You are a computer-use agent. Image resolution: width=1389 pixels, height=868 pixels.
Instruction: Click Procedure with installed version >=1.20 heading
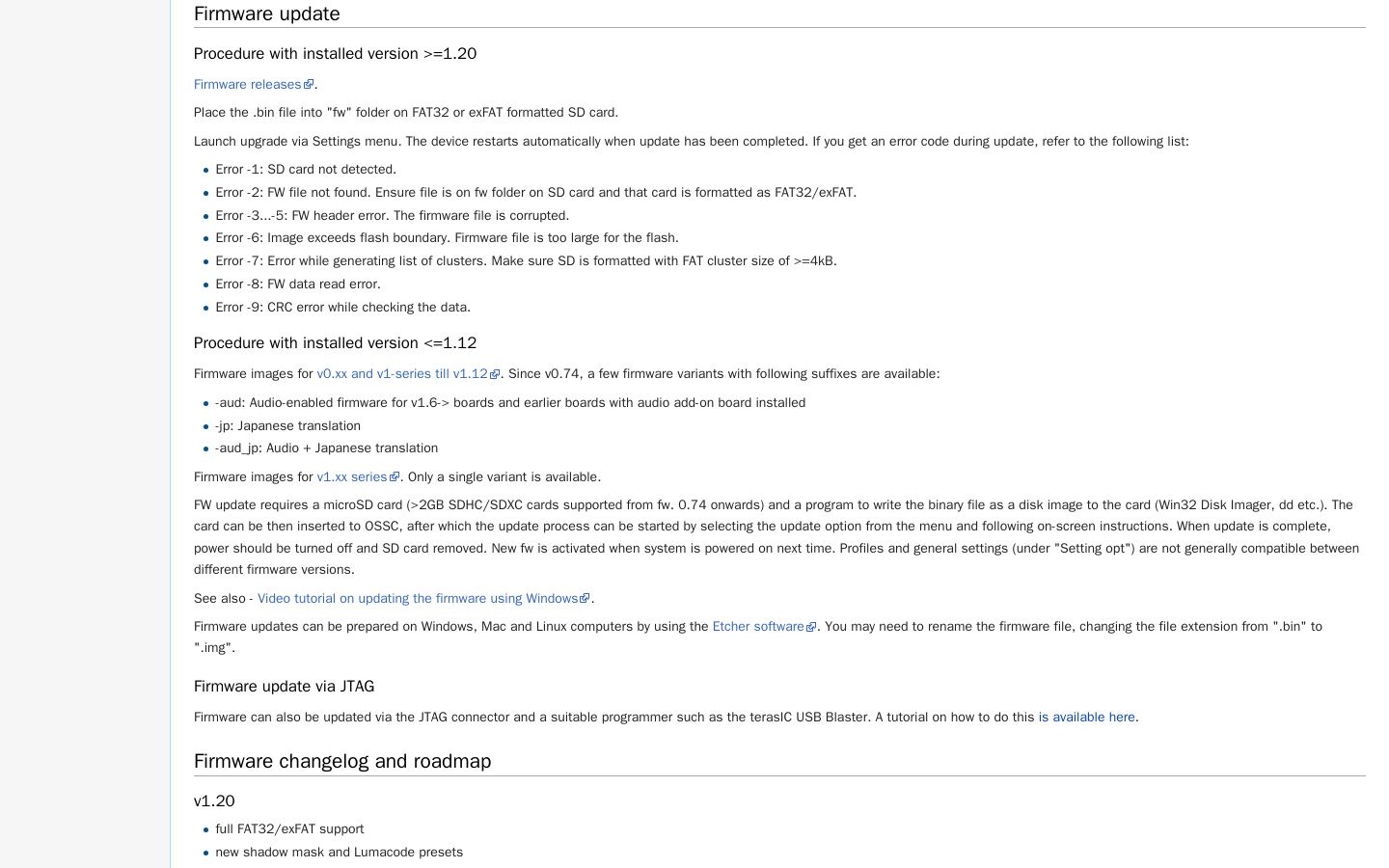(x=336, y=54)
